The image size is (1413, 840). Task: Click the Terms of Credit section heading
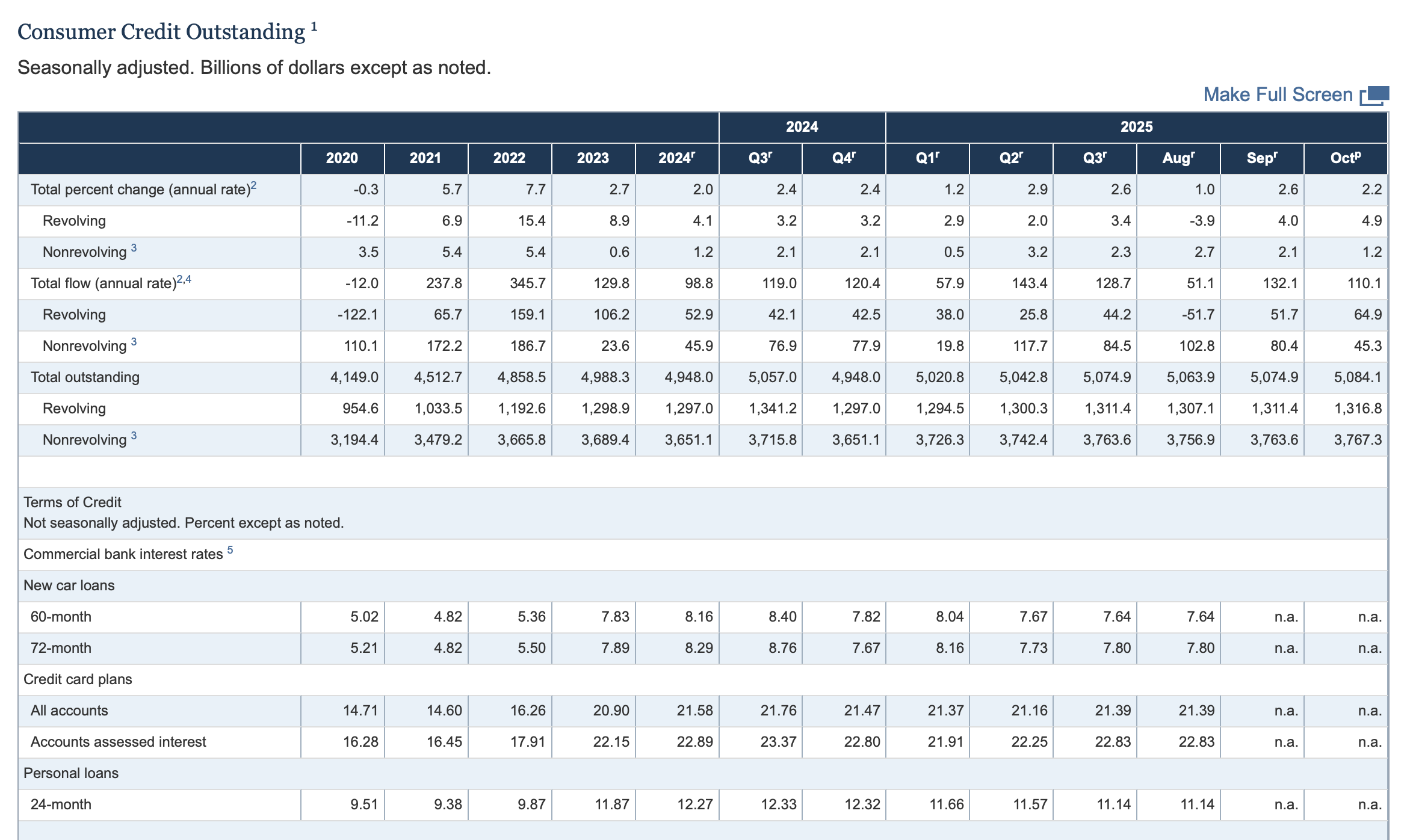pos(72,502)
